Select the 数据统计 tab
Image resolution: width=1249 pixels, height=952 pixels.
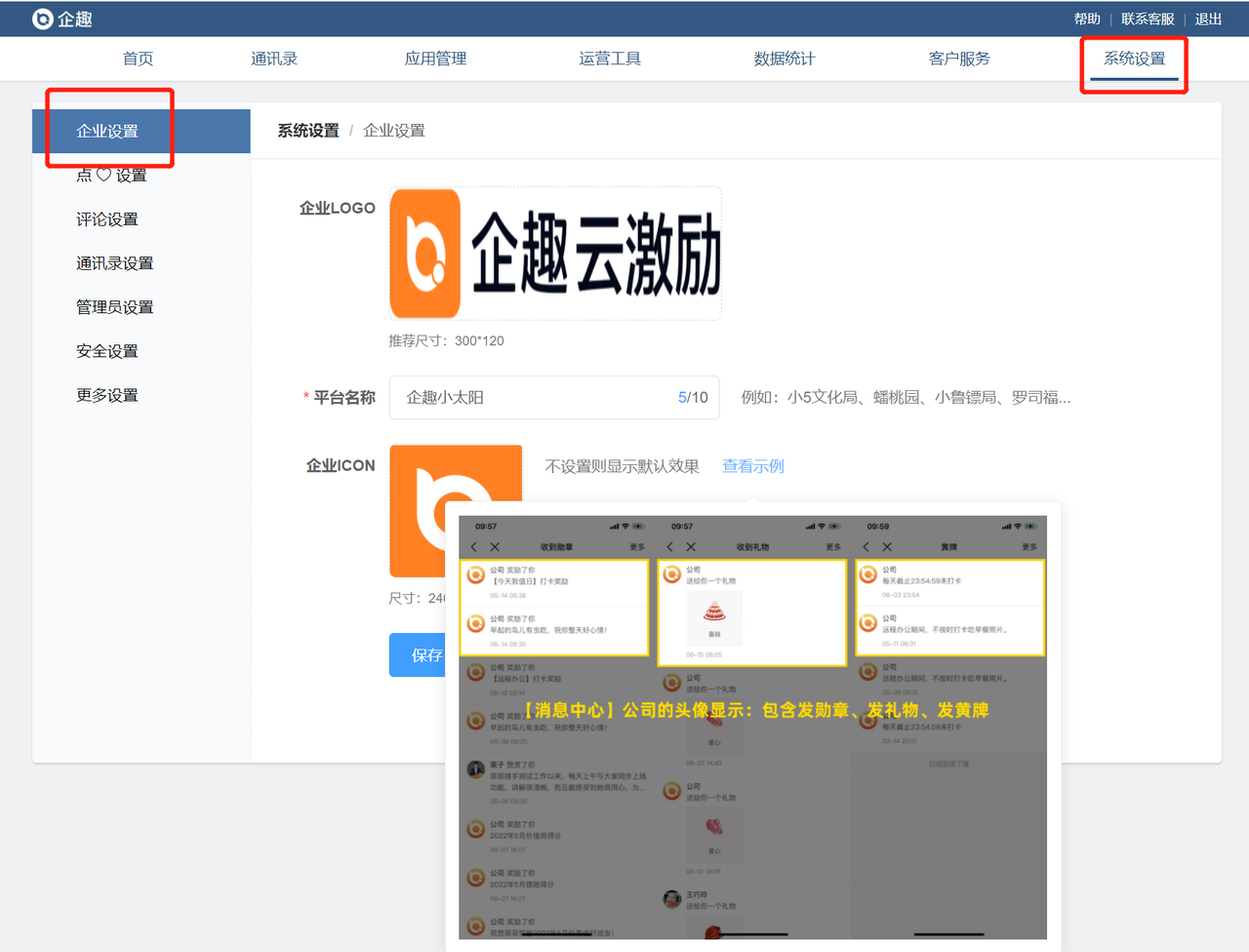[x=784, y=59]
